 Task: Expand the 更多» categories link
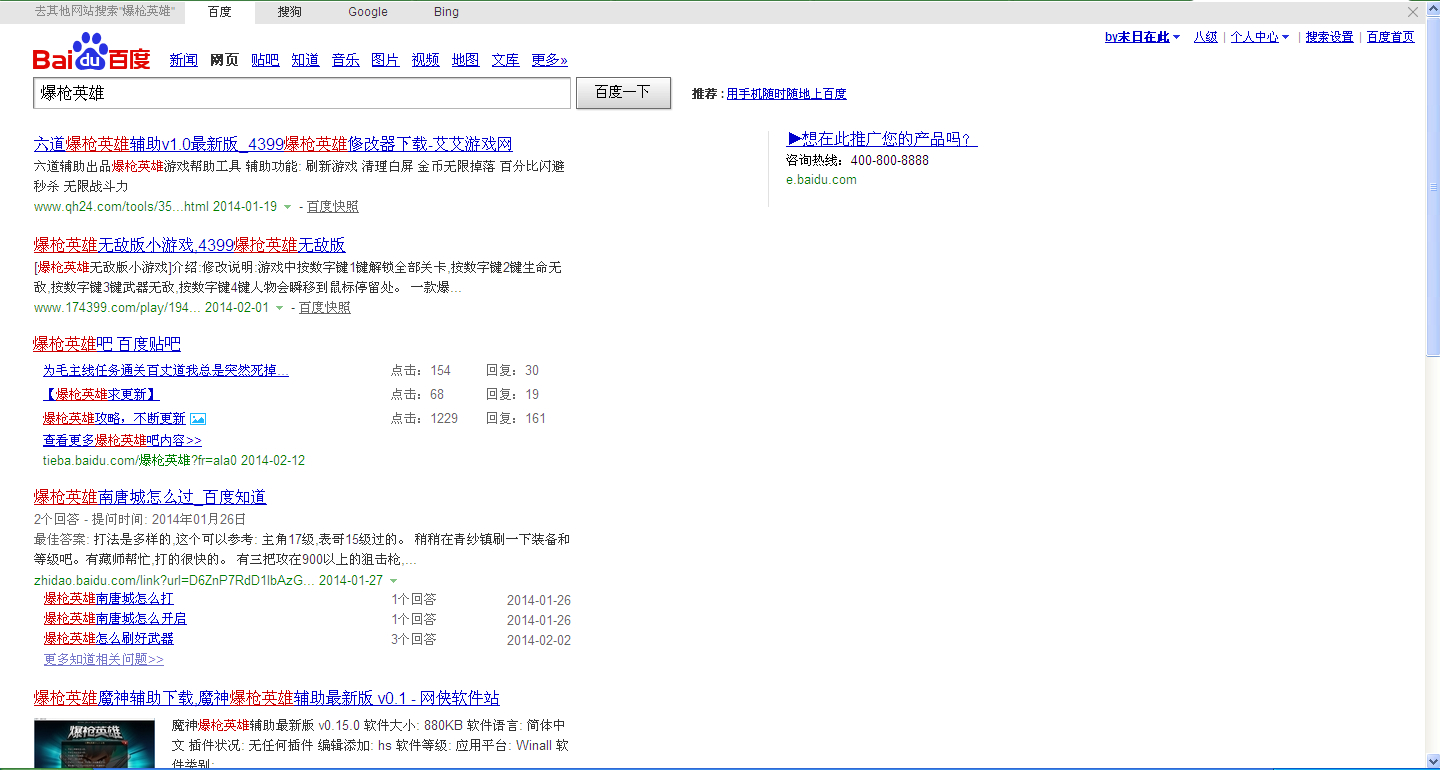tap(550, 60)
